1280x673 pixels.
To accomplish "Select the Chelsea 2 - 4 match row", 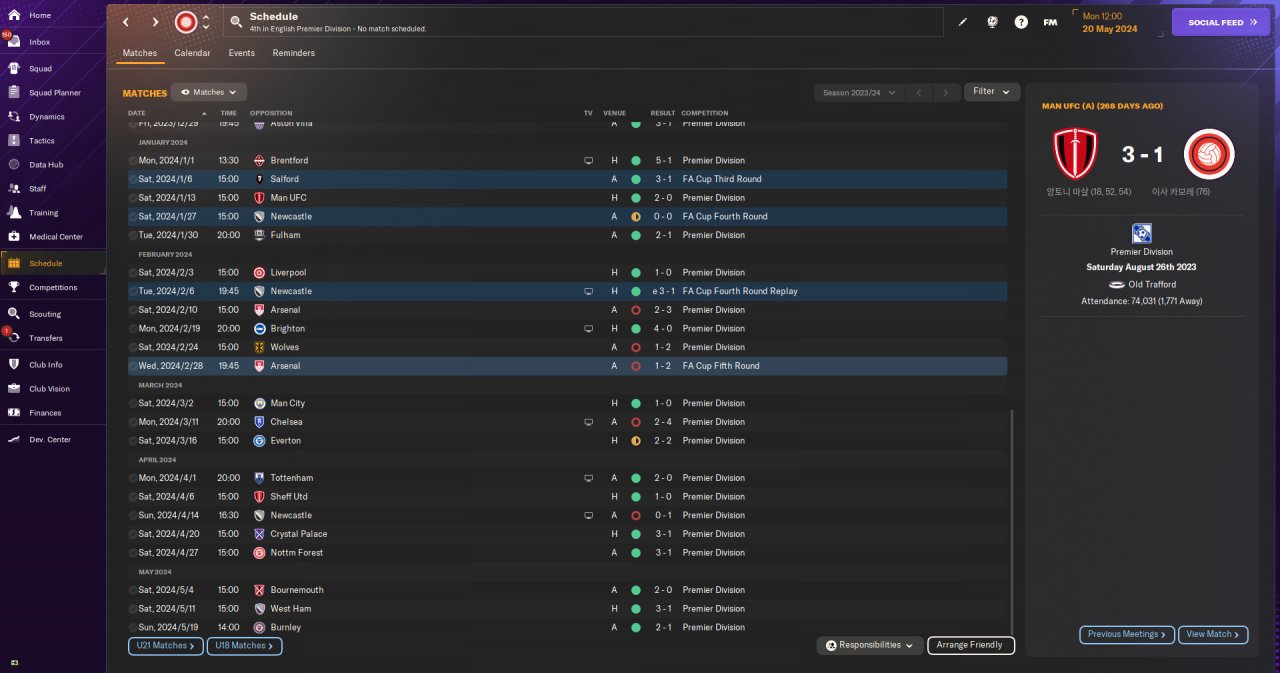I will (567, 422).
